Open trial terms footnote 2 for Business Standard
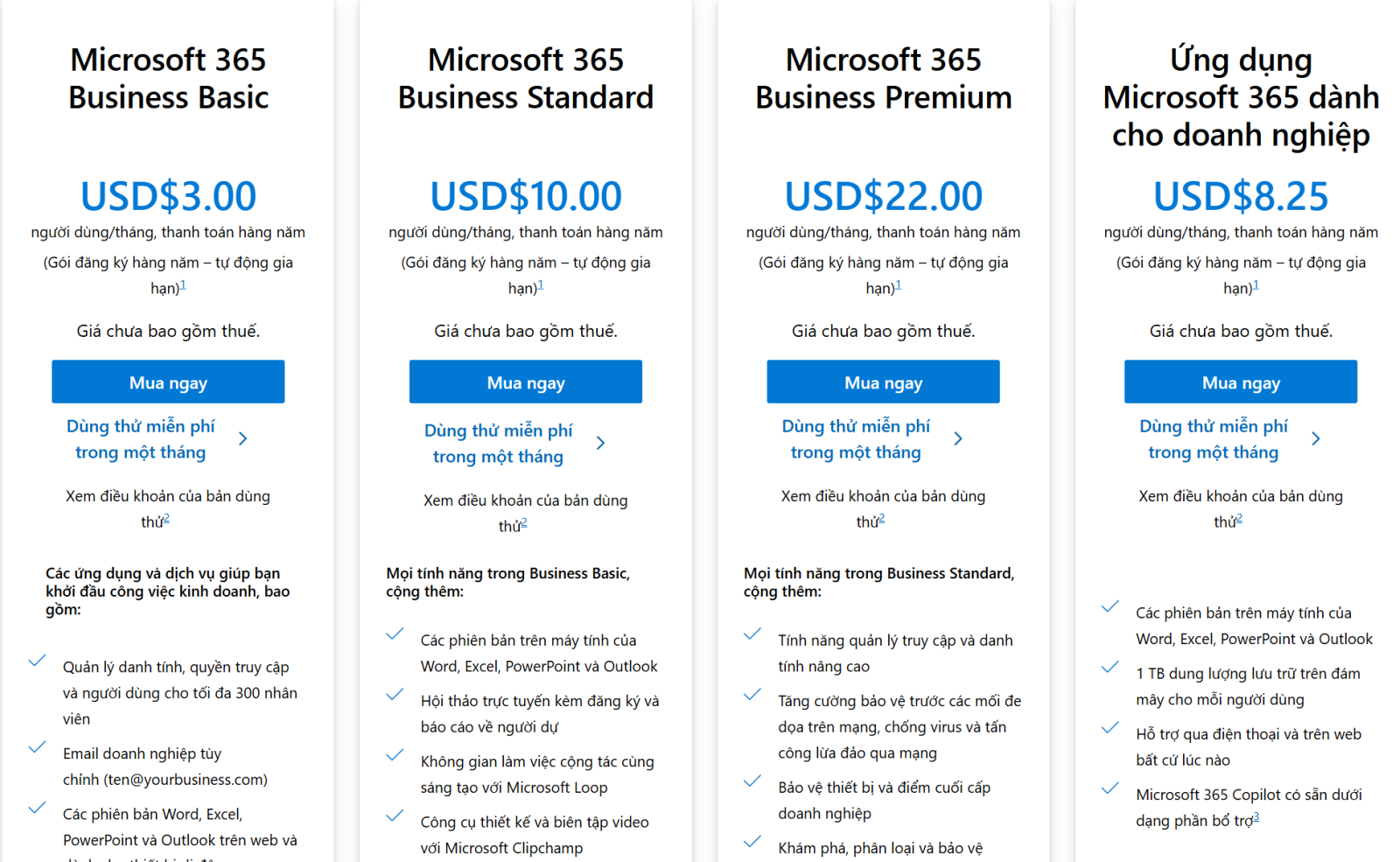The image size is (1400, 862). [x=524, y=523]
